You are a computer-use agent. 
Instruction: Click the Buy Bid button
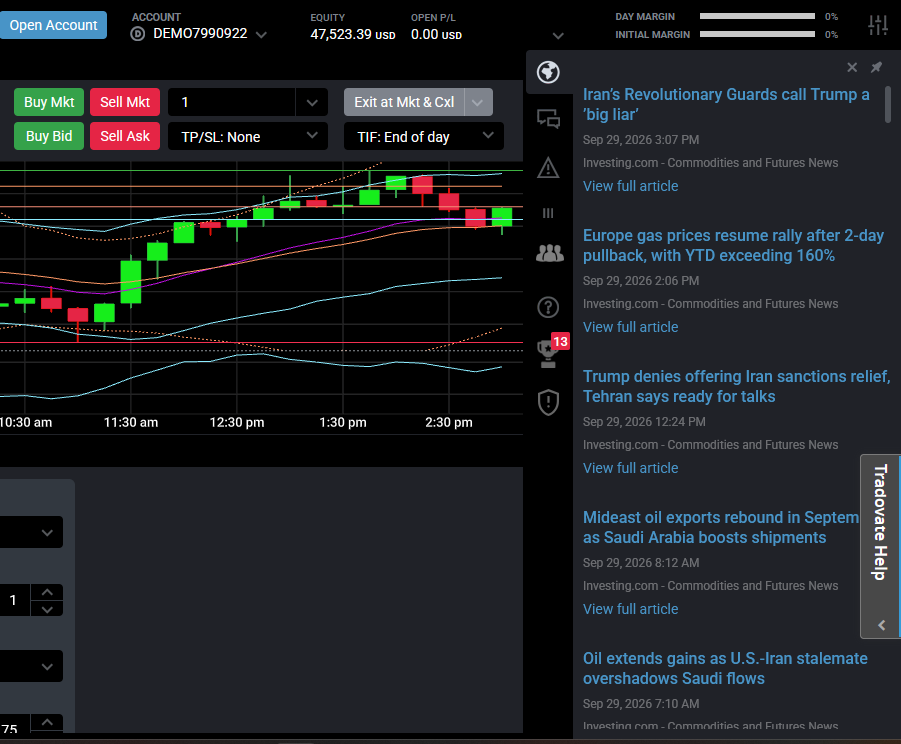point(49,136)
